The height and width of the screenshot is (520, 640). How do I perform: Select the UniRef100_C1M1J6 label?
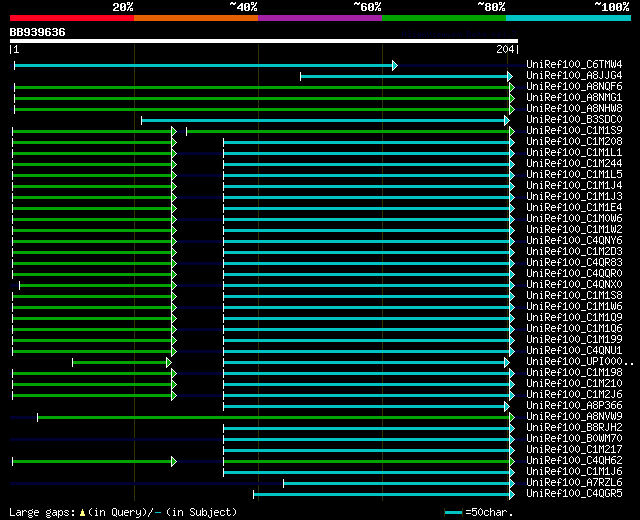(x=574, y=472)
